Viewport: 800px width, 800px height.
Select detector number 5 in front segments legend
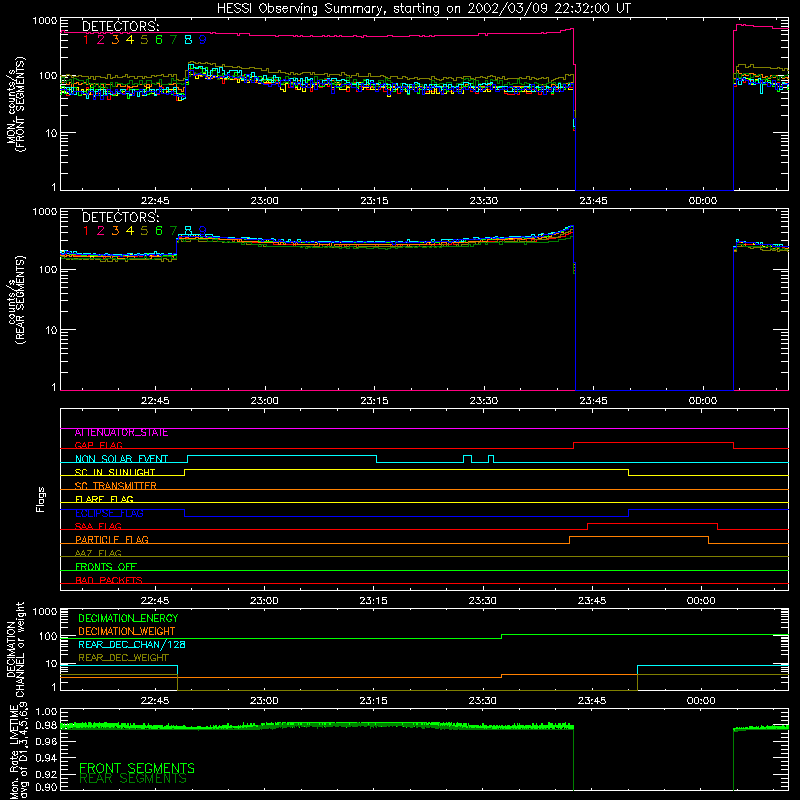(x=144, y=40)
